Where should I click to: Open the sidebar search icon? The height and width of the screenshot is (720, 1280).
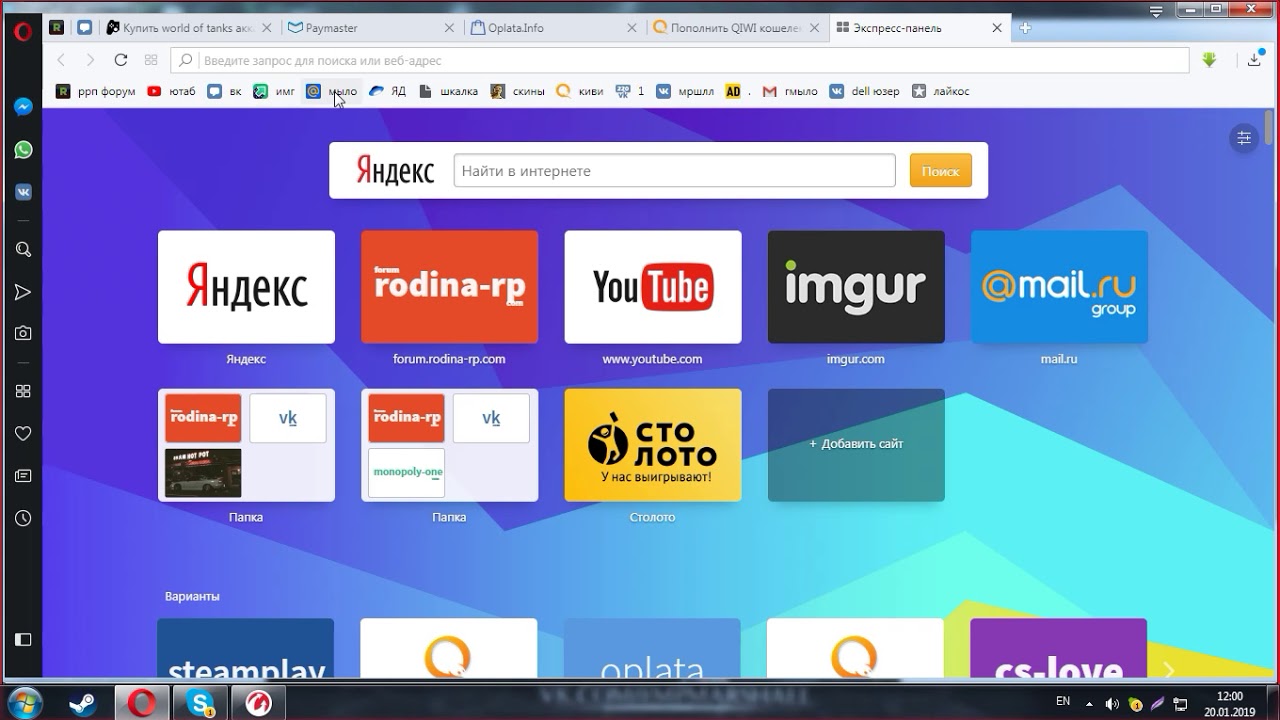[23, 250]
